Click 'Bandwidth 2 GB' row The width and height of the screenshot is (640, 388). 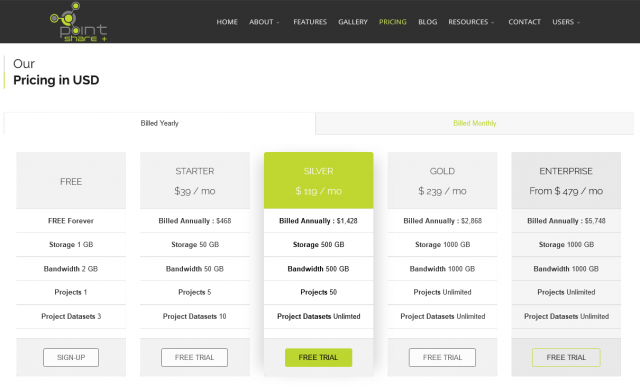(x=71, y=268)
